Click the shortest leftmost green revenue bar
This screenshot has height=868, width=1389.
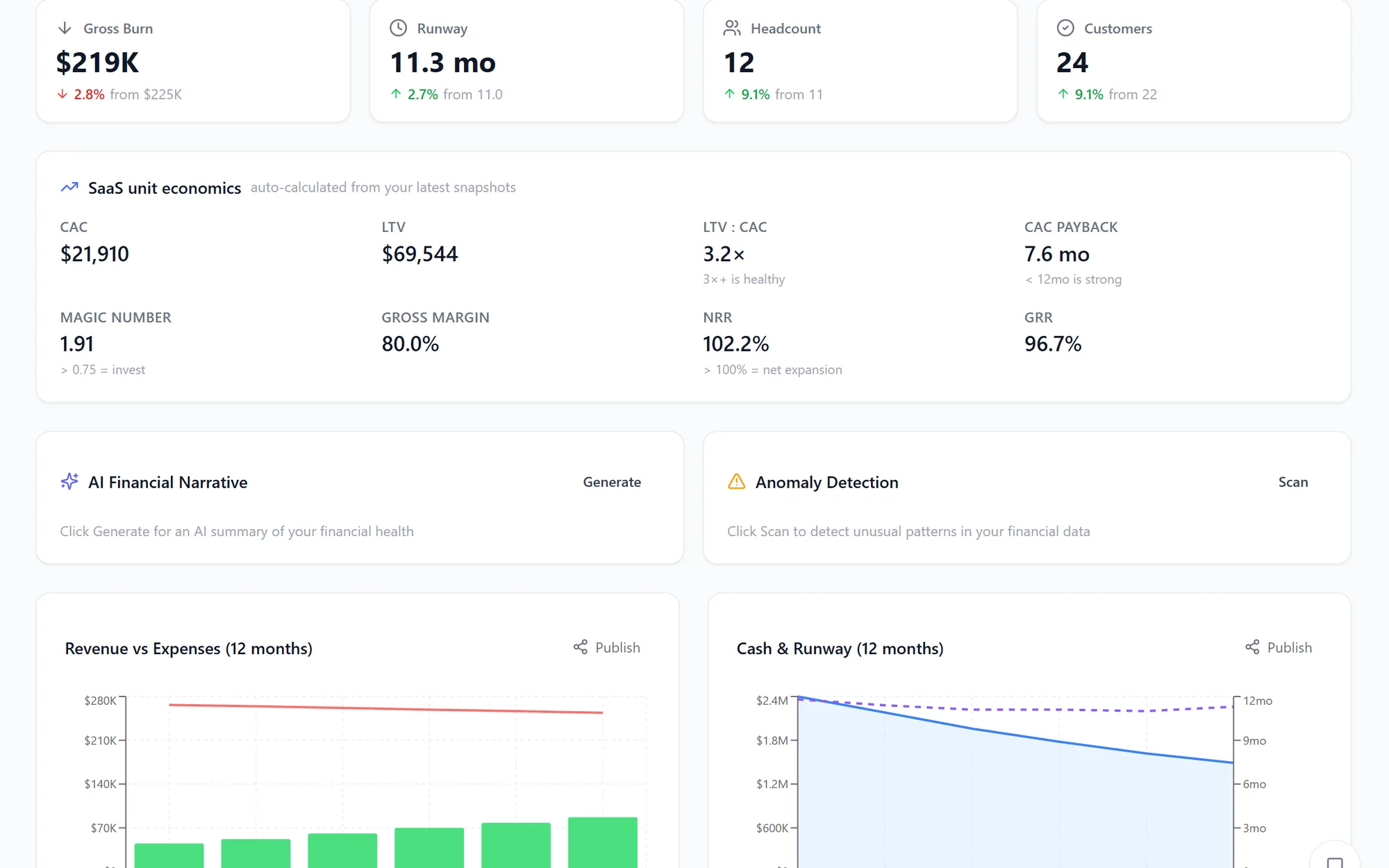point(169,856)
